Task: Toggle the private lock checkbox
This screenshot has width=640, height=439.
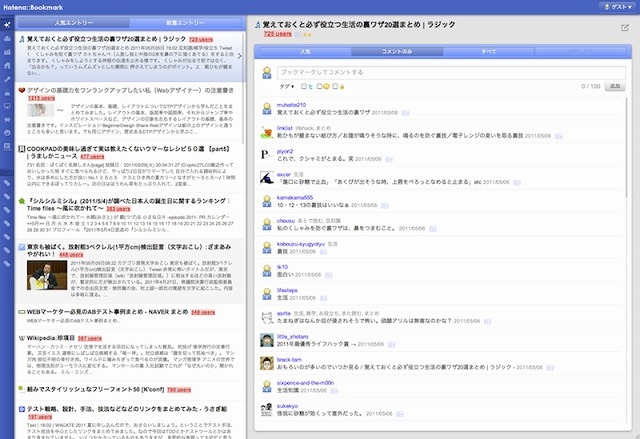Action: pyautogui.click(x=335, y=86)
